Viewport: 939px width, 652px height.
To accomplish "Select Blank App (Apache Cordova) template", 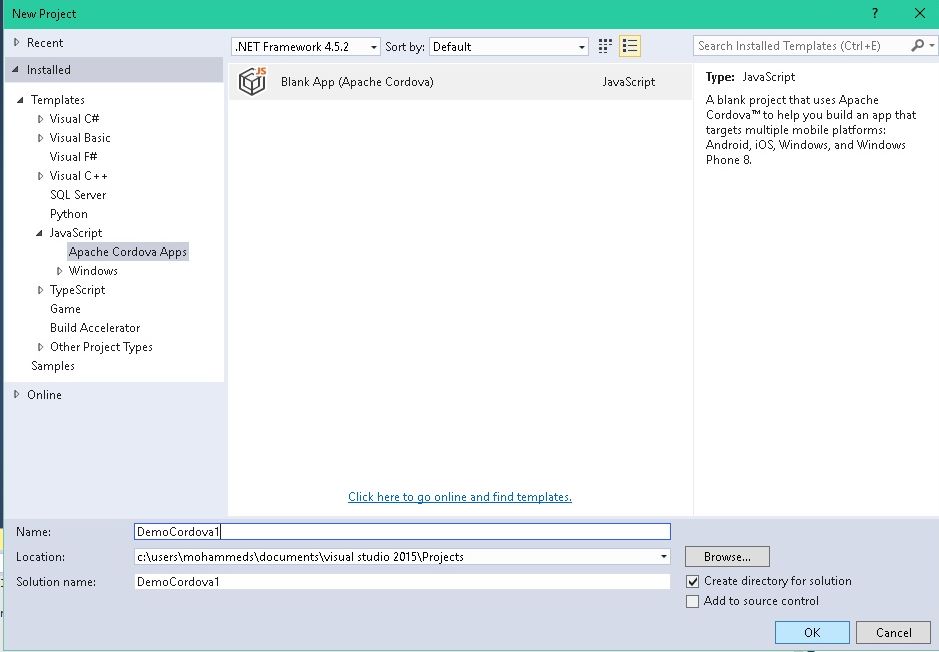I will tap(460, 81).
